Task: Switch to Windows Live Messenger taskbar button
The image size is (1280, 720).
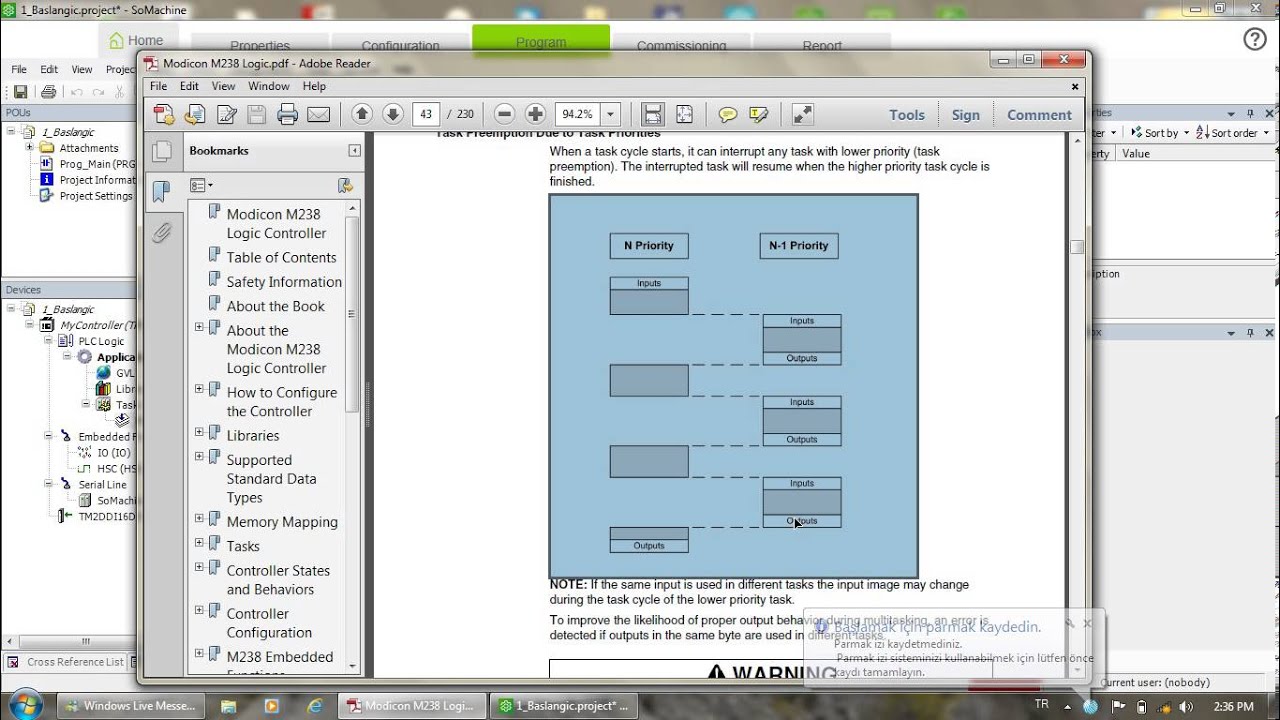Action: tap(130, 706)
